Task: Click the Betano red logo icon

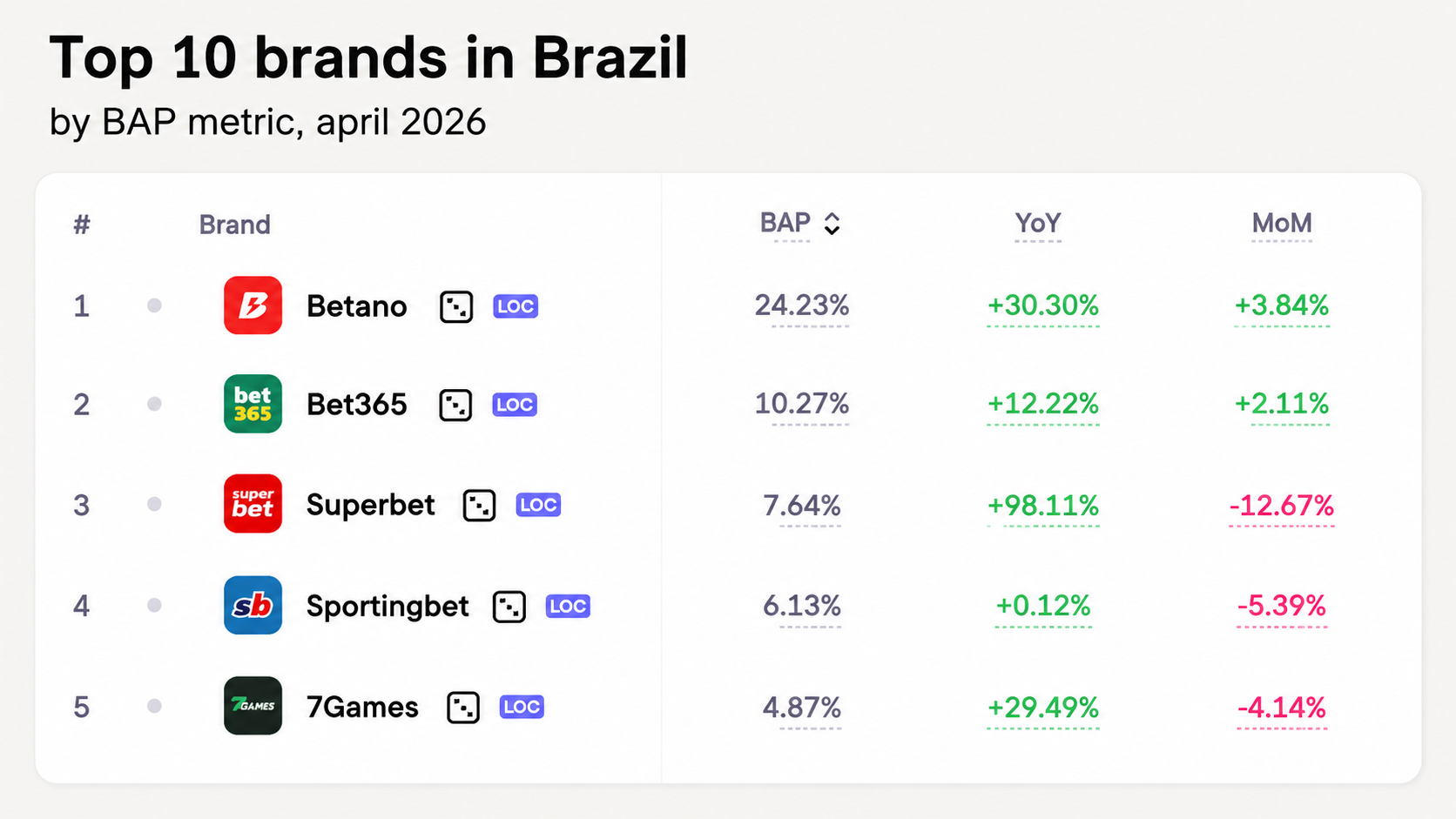Action: pyautogui.click(x=253, y=305)
